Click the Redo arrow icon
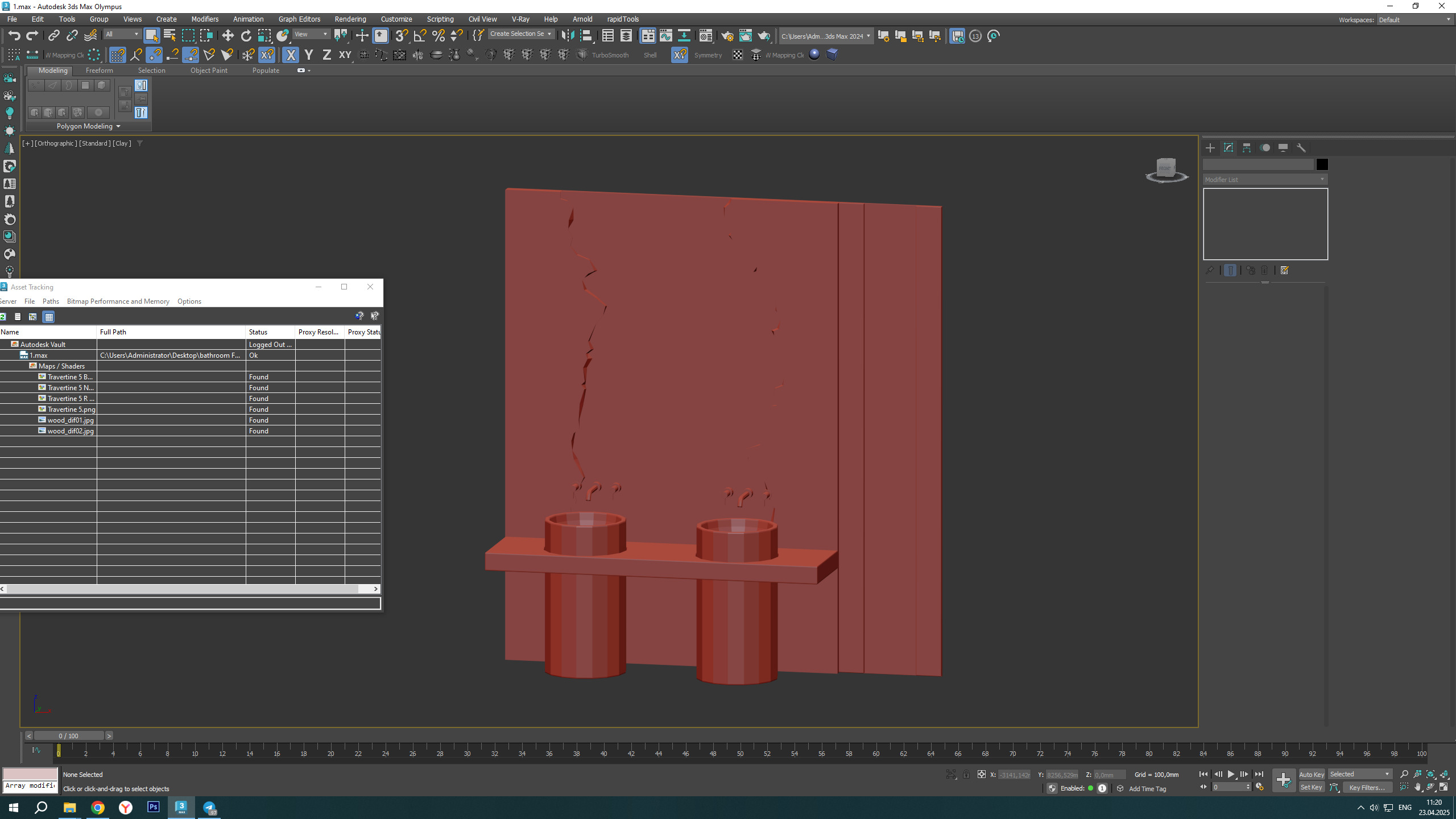Viewport: 1456px width, 819px height. click(32, 36)
